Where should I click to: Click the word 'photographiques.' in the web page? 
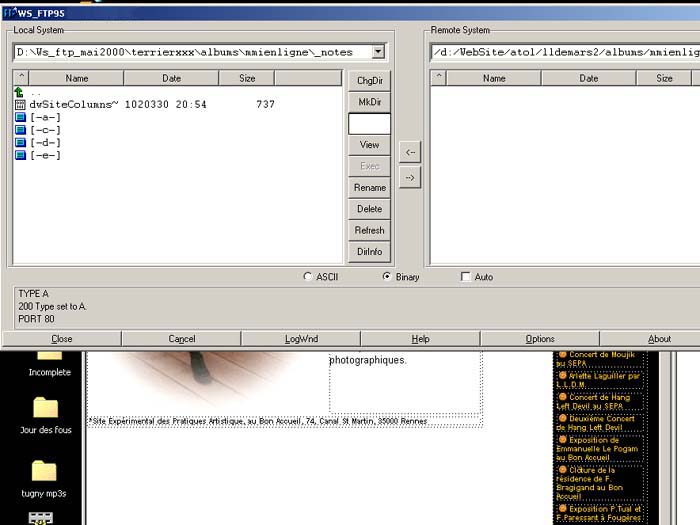click(368, 360)
